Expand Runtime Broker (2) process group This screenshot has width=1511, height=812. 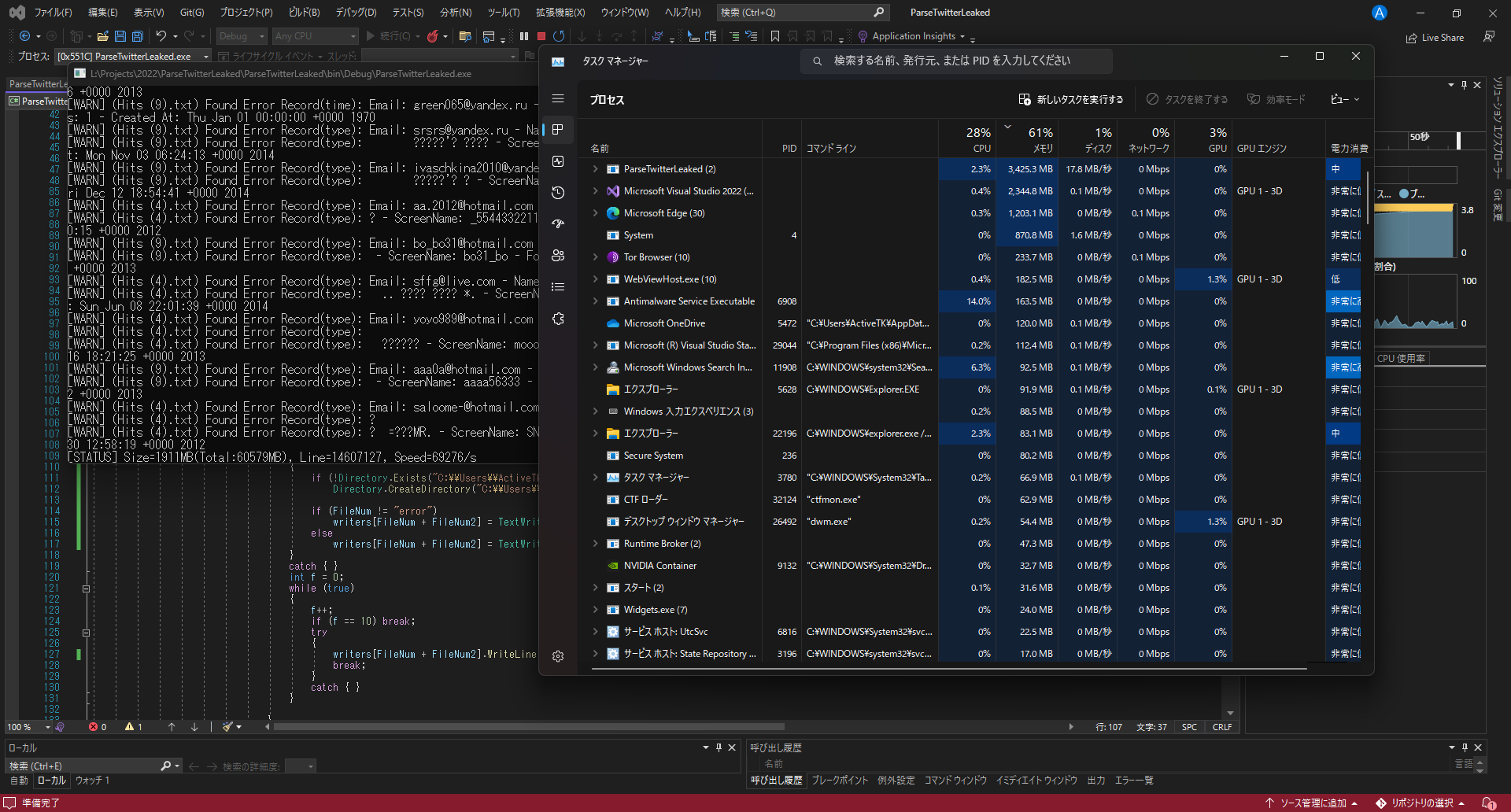point(595,544)
